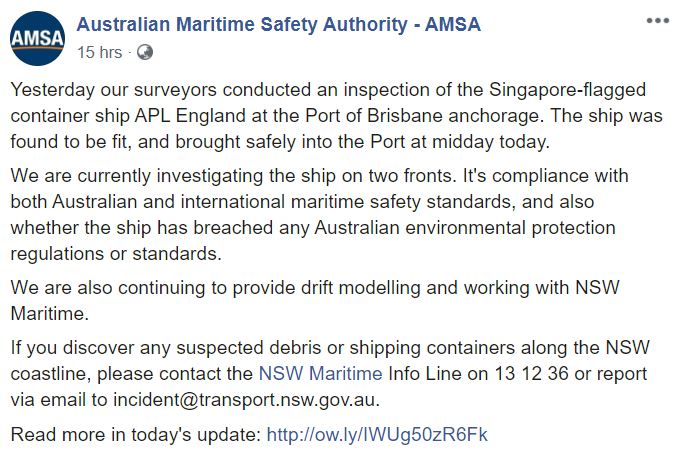Screen dimensions: 678x457
Task: Click the word coastline in the post
Action: [x=51, y=375]
